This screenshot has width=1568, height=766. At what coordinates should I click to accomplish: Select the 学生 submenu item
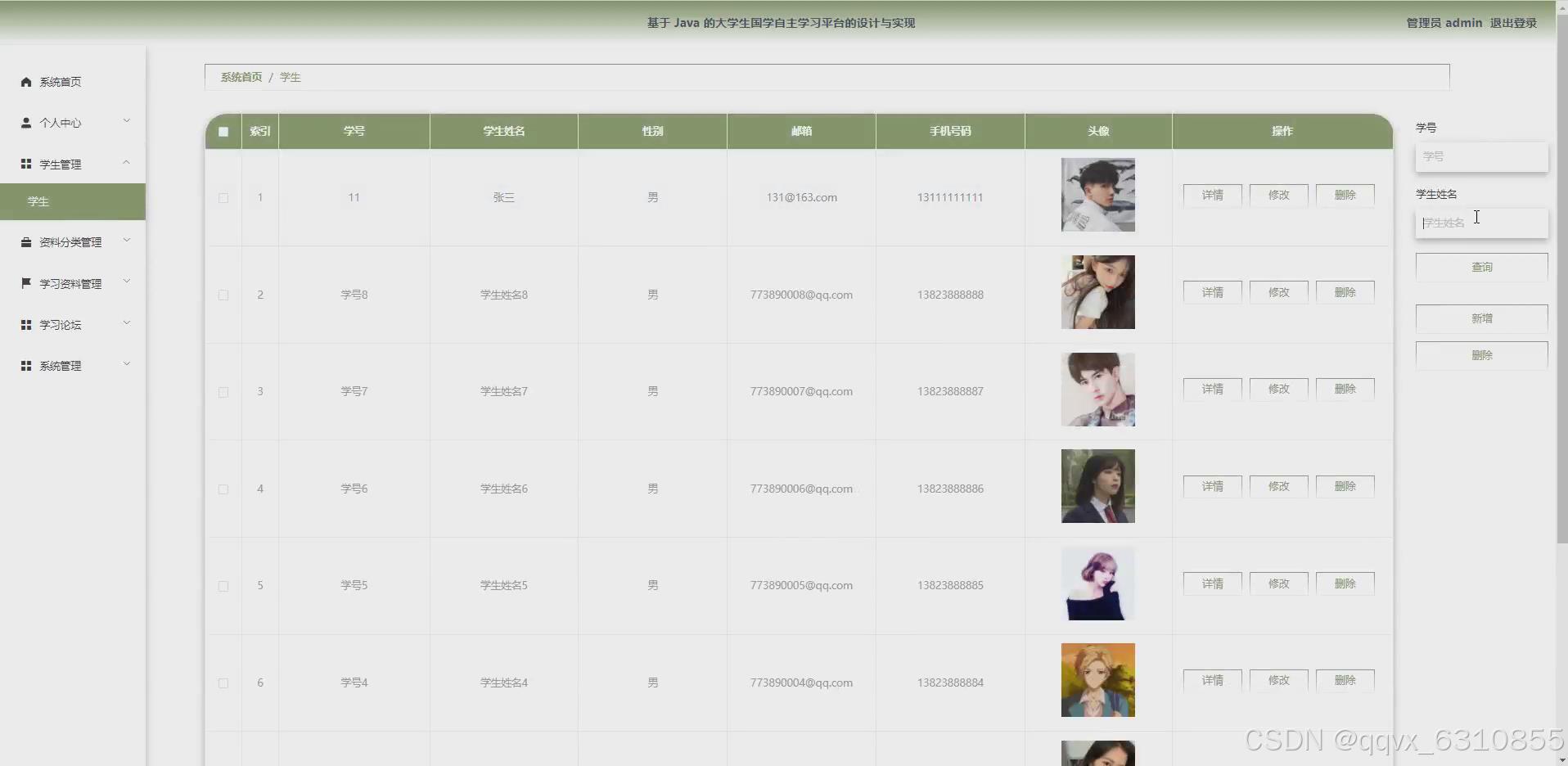(73, 201)
